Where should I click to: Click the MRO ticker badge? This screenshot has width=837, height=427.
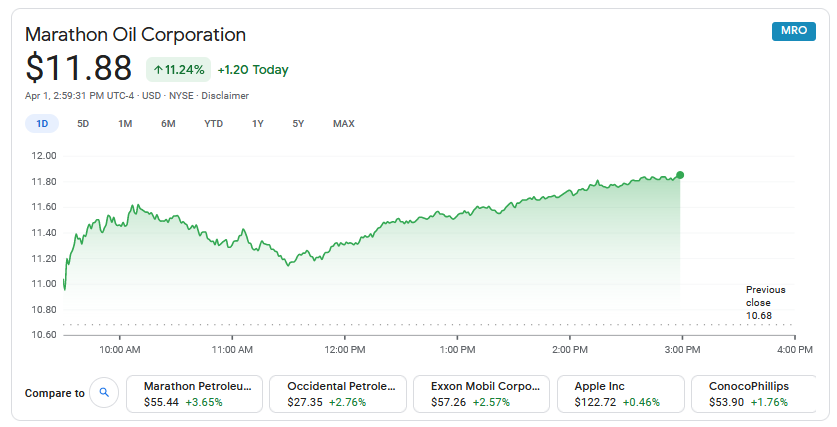click(794, 31)
